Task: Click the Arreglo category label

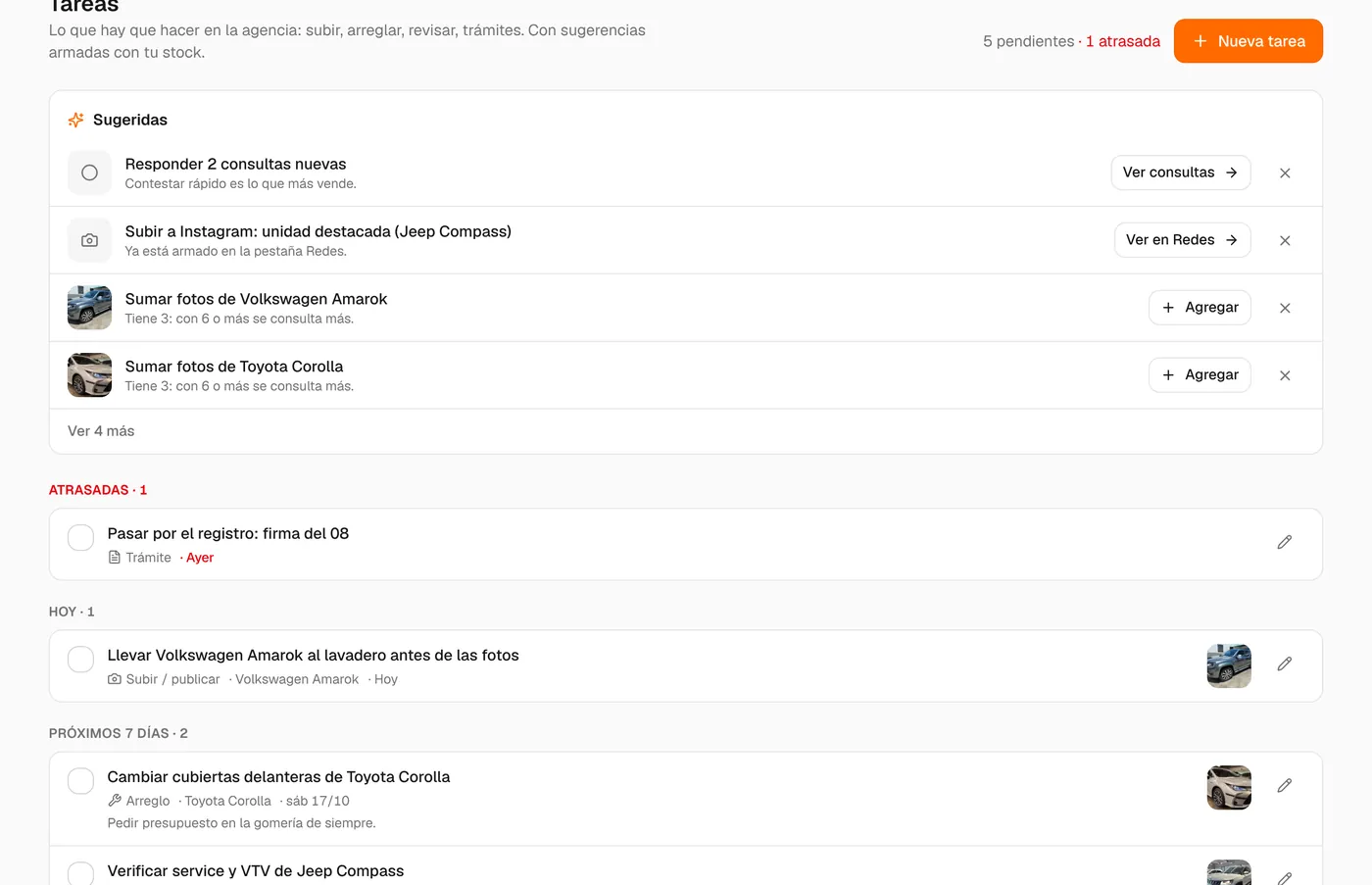Action: 148,801
